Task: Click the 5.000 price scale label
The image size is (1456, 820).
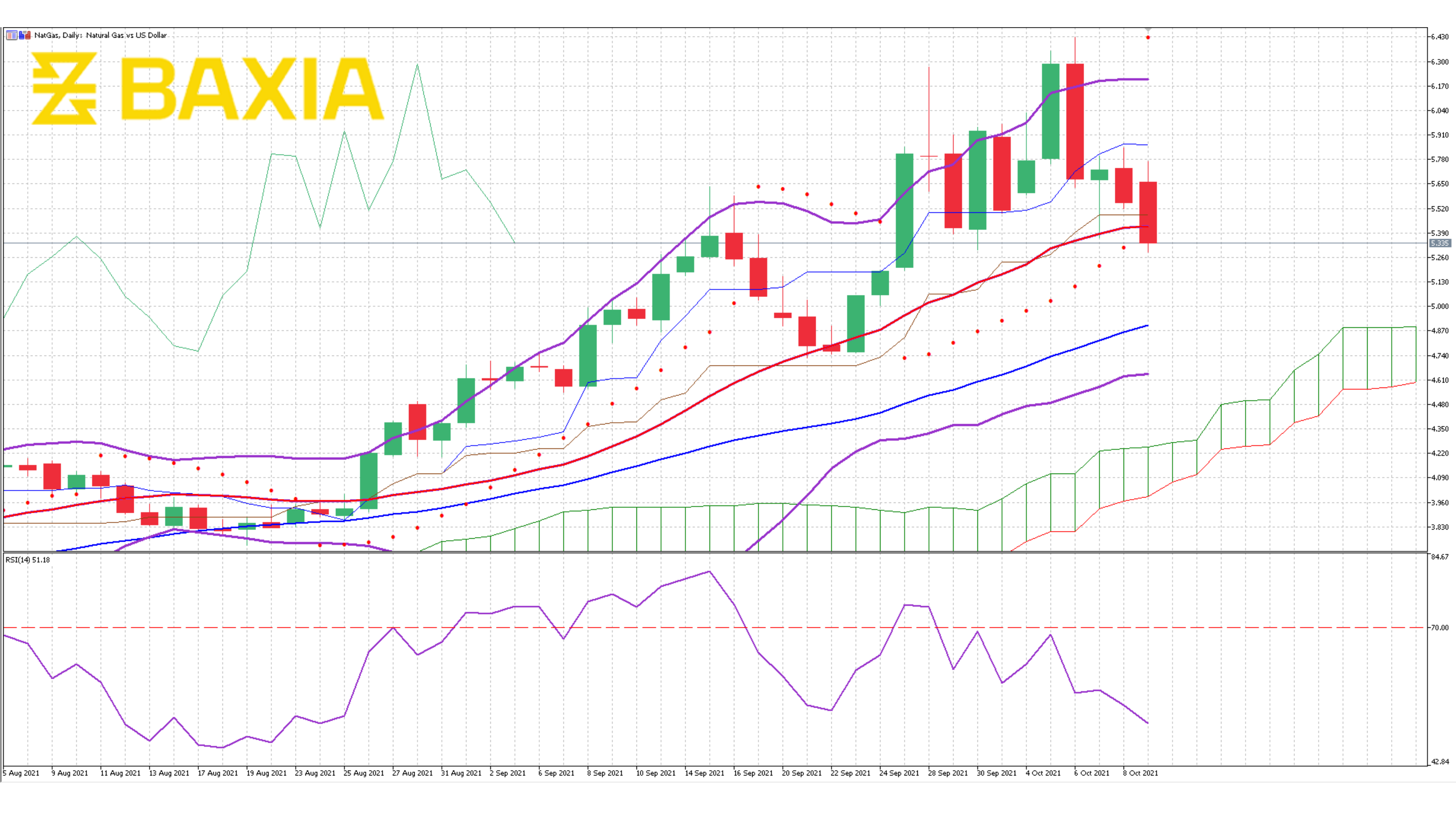Action: pos(1440,306)
